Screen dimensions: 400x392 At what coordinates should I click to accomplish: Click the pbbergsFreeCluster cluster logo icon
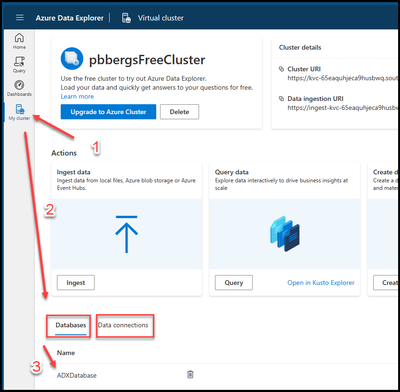[72, 58]
